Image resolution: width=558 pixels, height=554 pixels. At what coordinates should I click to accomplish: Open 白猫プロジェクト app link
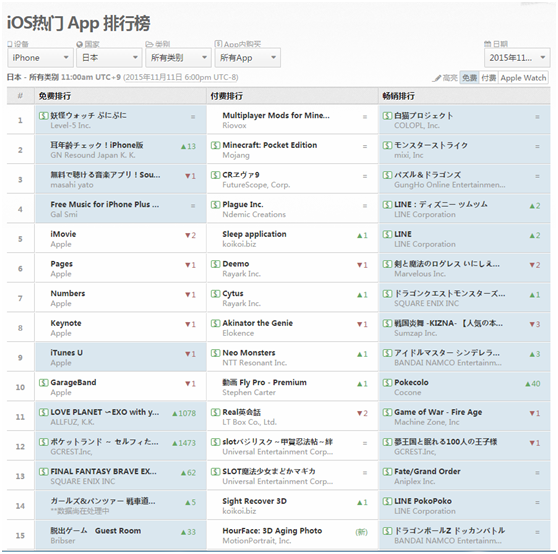[423, 116]
